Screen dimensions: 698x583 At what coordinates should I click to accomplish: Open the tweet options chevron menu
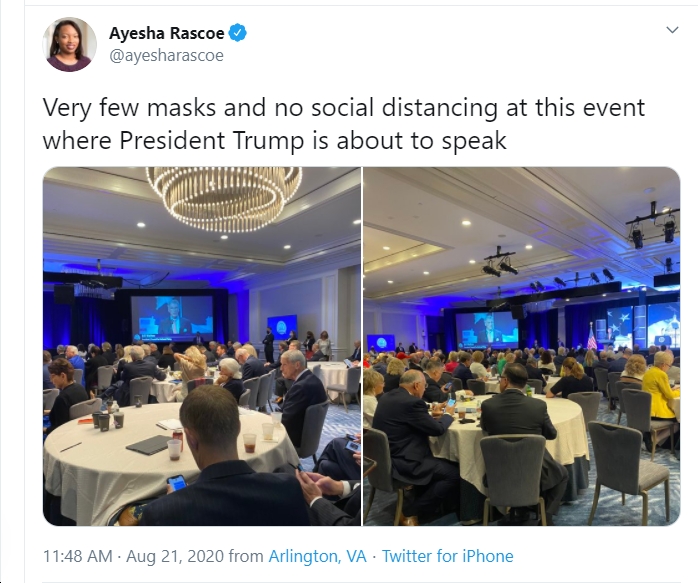(x=672, y=30)
